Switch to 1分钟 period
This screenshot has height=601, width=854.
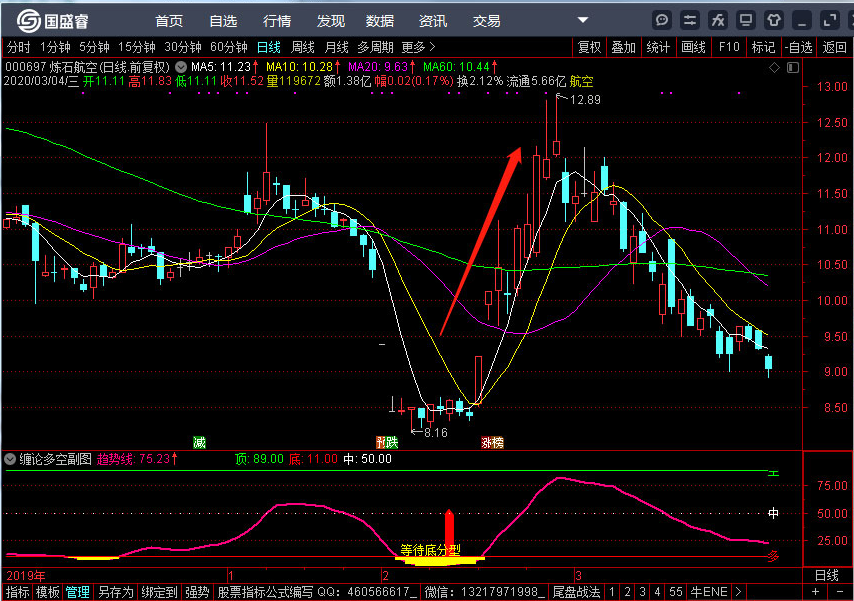(x=55, y=47)
